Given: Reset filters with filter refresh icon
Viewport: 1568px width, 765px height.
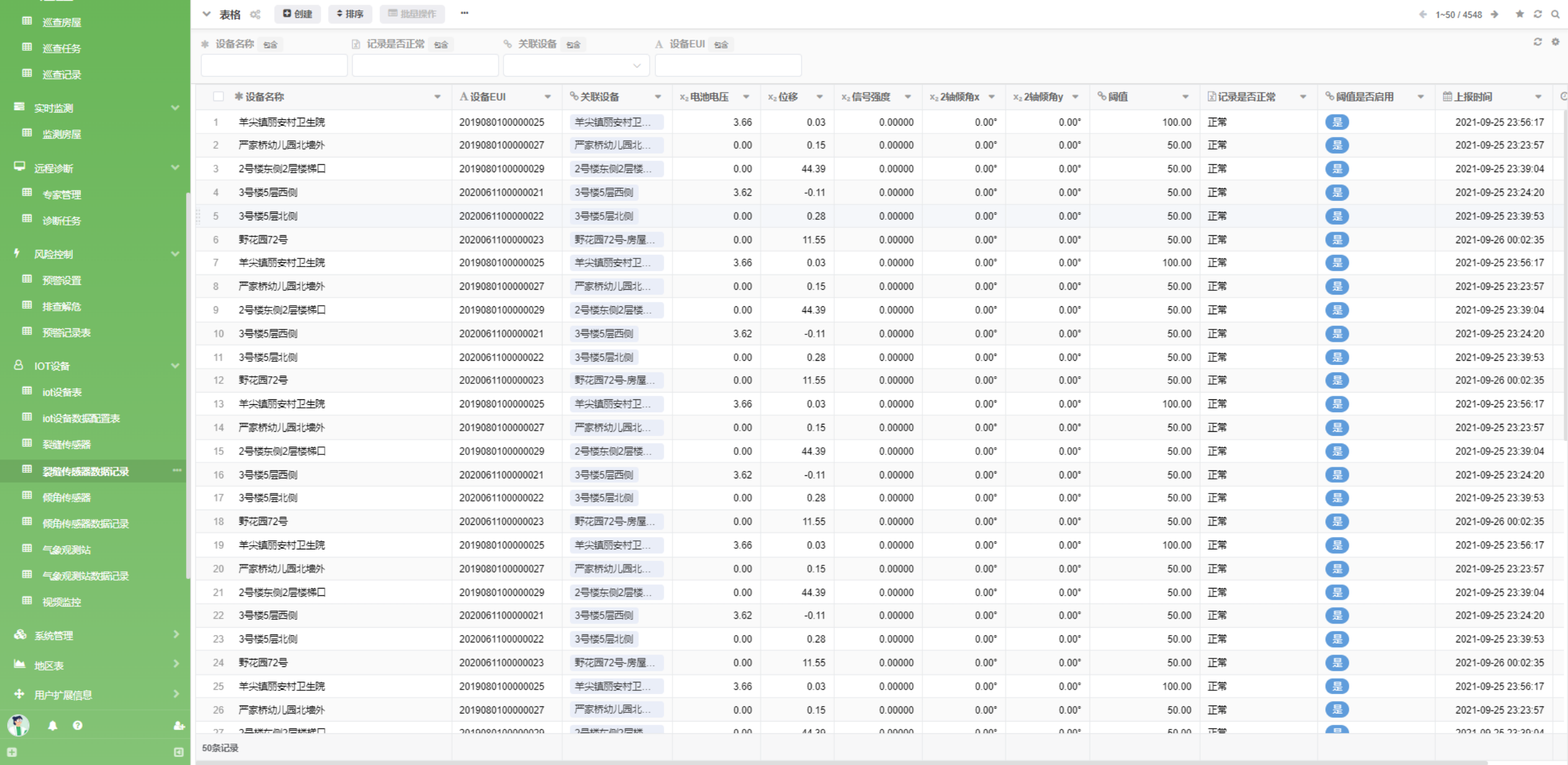Looking at the screenshot, I should tap(1537, 42).
